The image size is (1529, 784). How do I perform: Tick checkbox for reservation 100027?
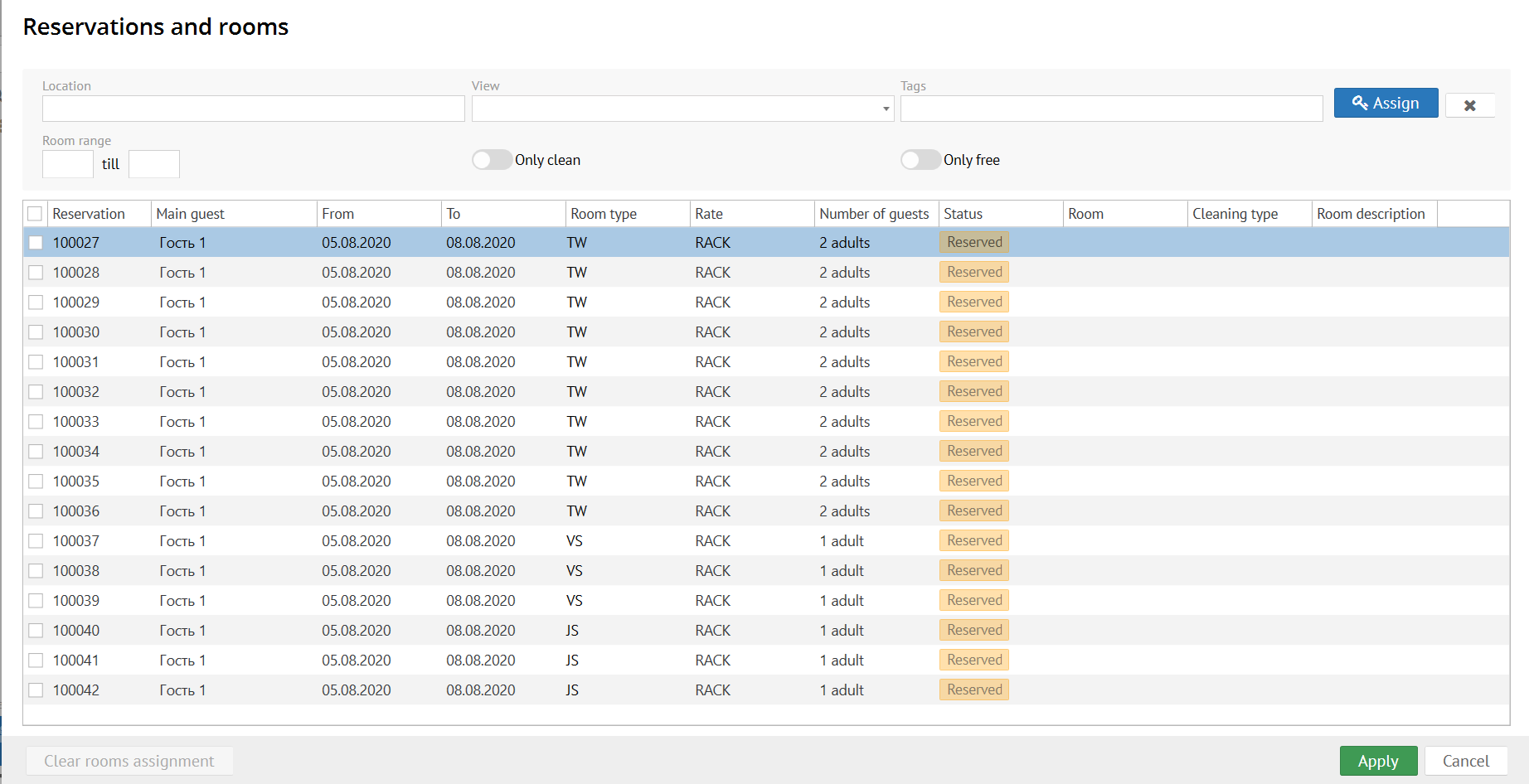(x=36, y=243)
